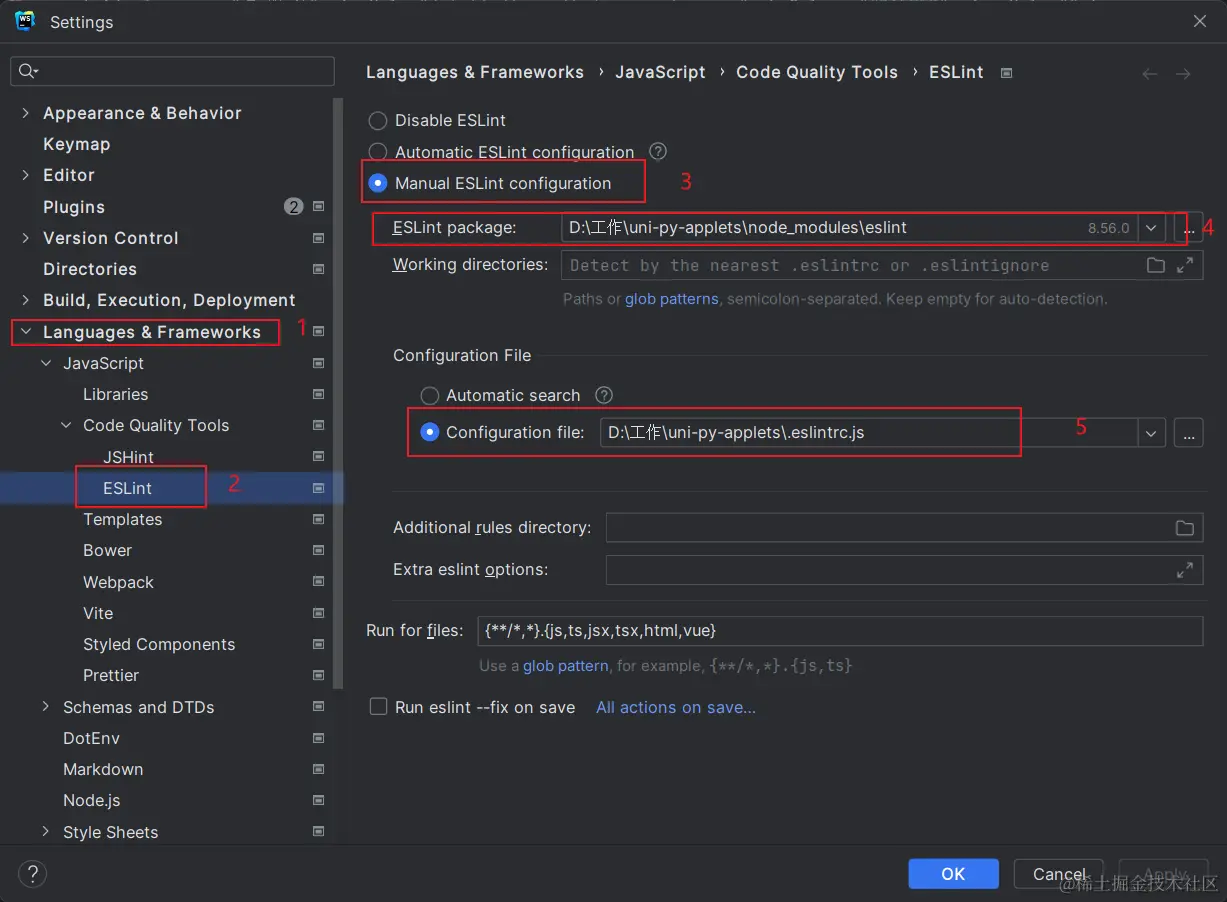1227x902 pixels.
Task: Click project settings icon on Code Quality Tools row
Action: (319, 425)
